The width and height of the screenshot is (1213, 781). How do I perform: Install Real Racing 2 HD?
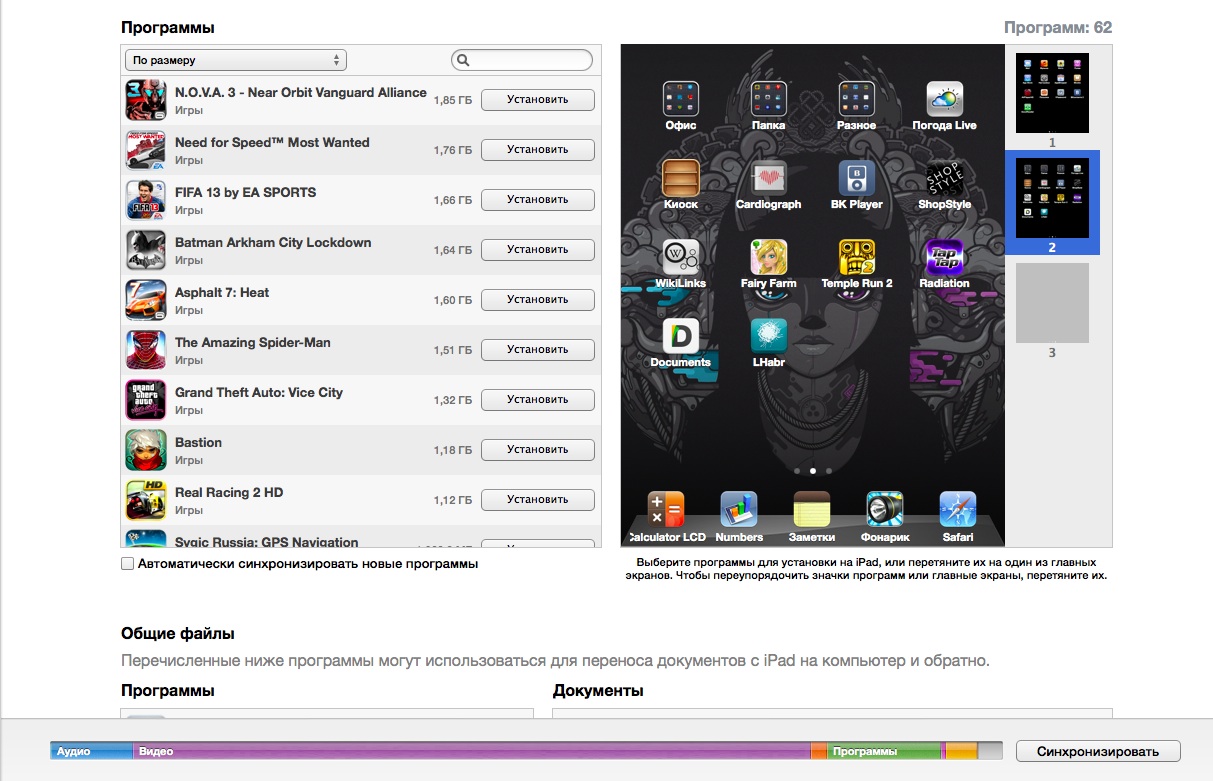click(538, 500)
